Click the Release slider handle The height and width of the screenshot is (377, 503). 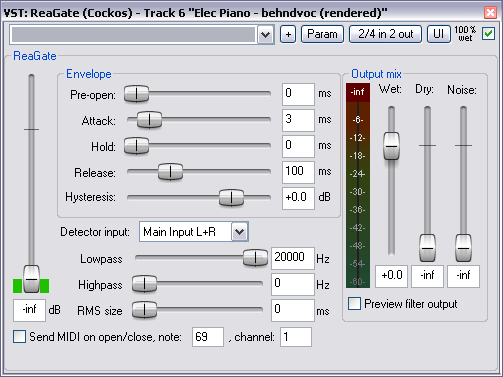[x=170, y=172]
